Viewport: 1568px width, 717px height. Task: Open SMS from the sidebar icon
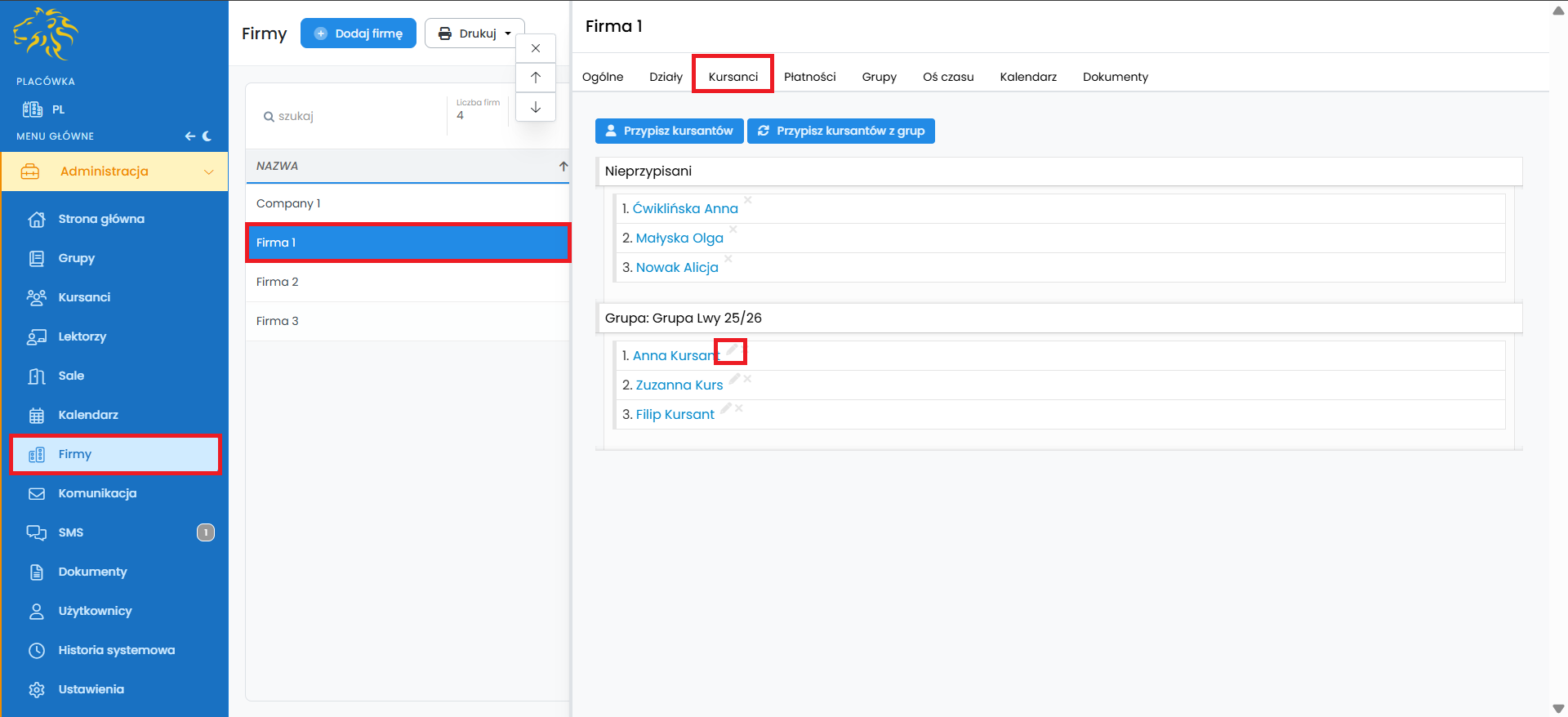pos(37,532)
